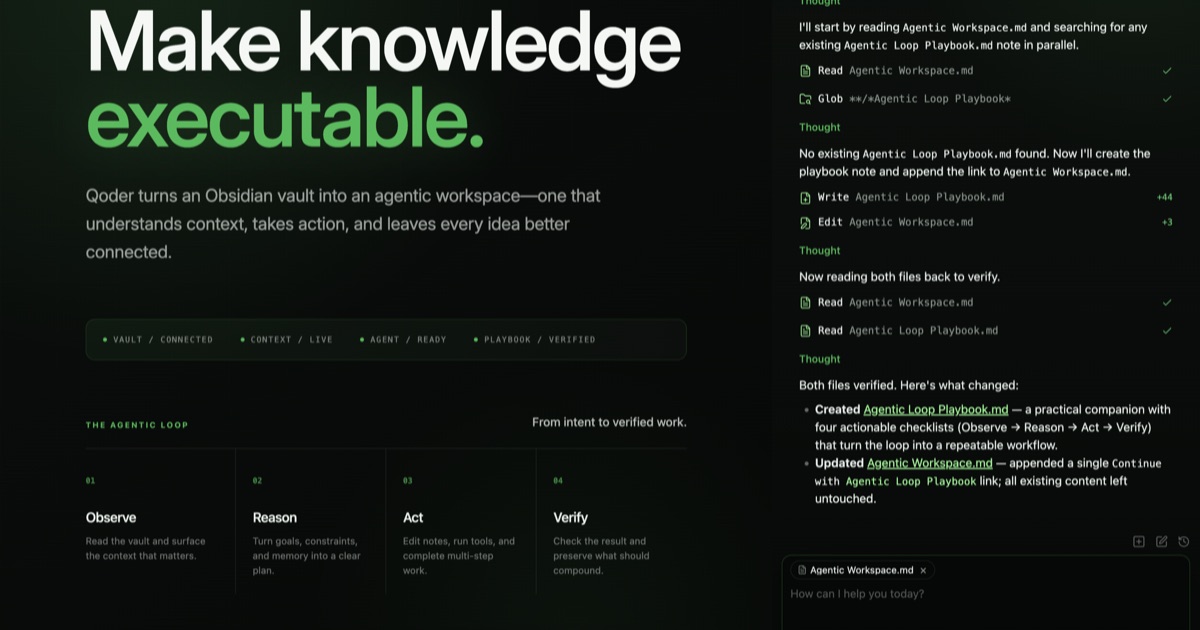Click the pencil compose icon above input
The image size is (1200, 630).
pos(1161,541)
